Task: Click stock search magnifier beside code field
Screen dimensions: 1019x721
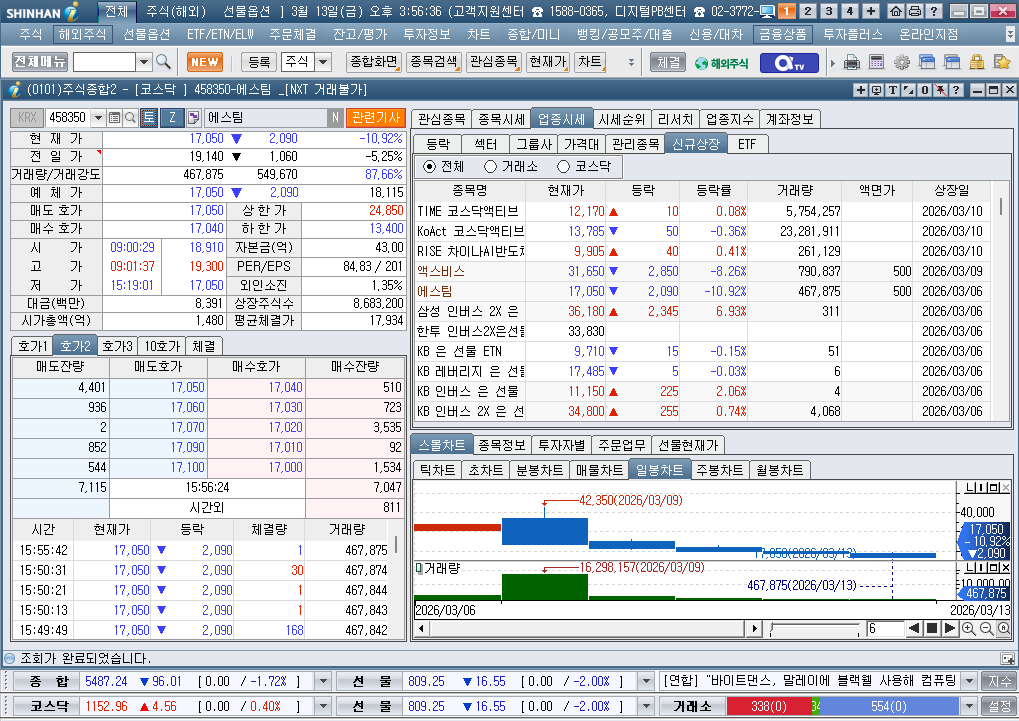Action: tap(130, 118)
